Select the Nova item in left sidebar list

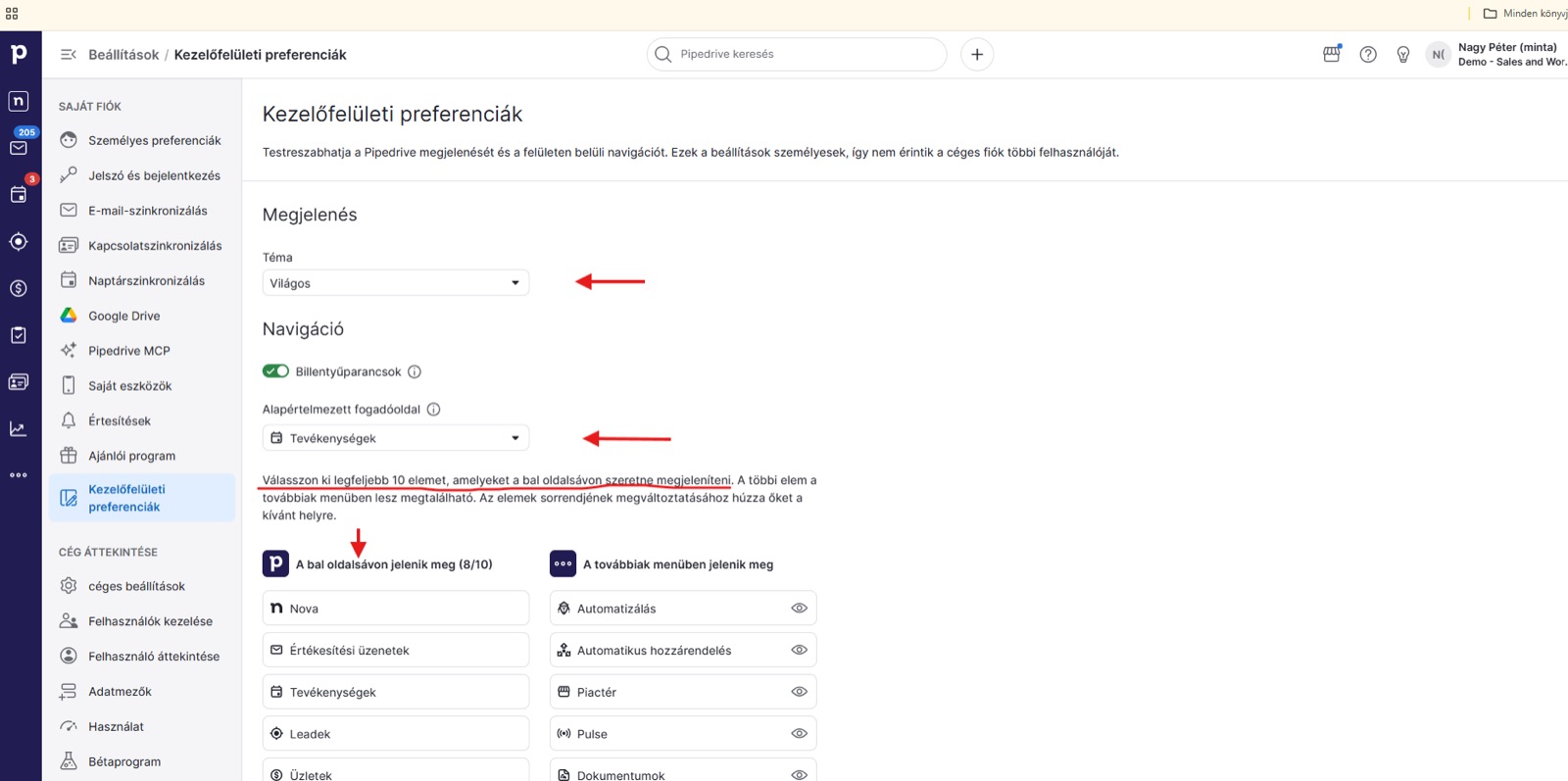click(x=396, y=609)
